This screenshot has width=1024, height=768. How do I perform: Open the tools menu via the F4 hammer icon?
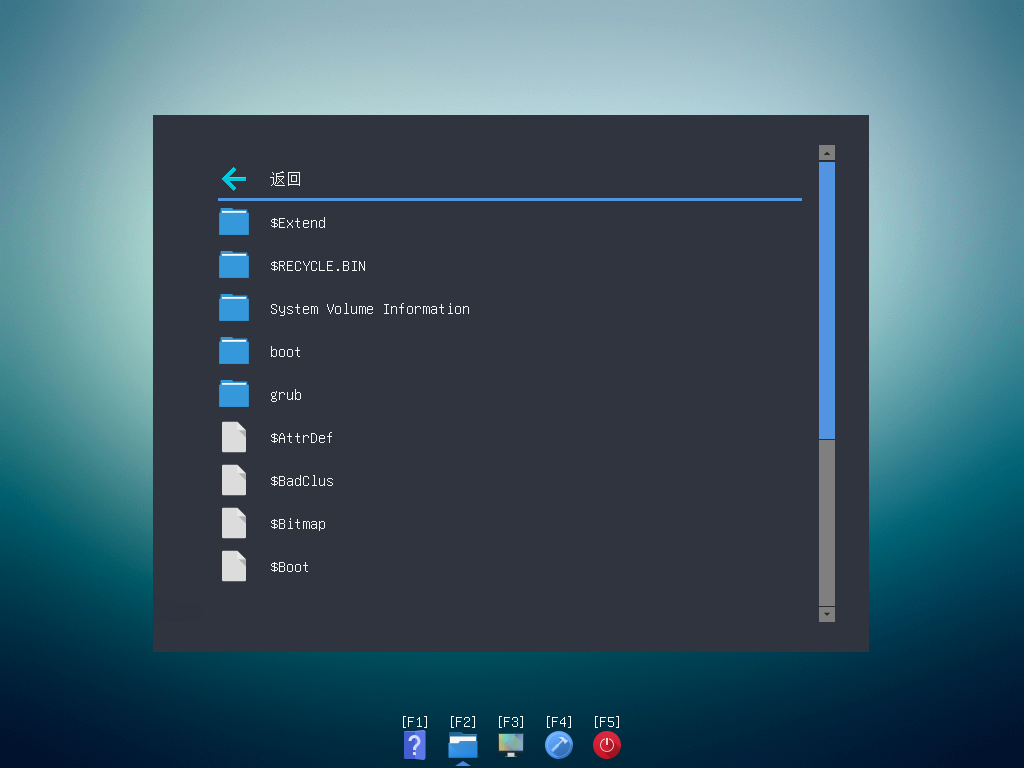558,745
